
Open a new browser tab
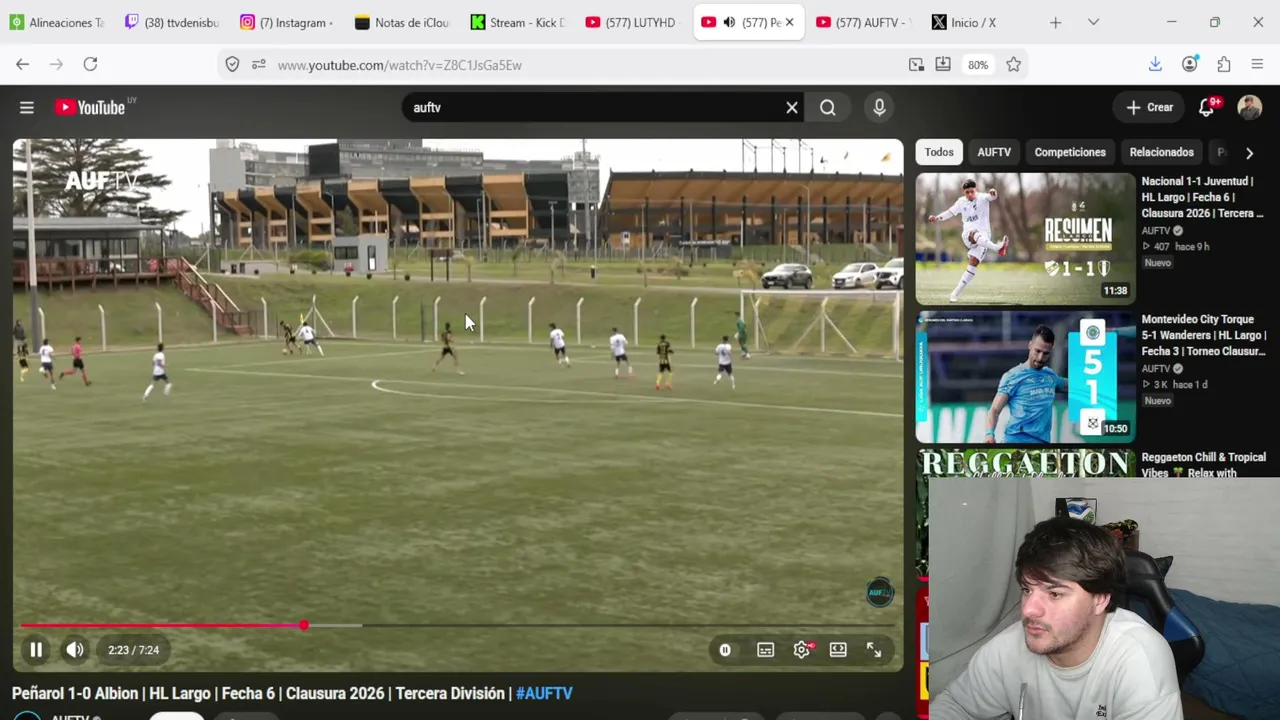pyautogui.click(x=1055, y=22)
